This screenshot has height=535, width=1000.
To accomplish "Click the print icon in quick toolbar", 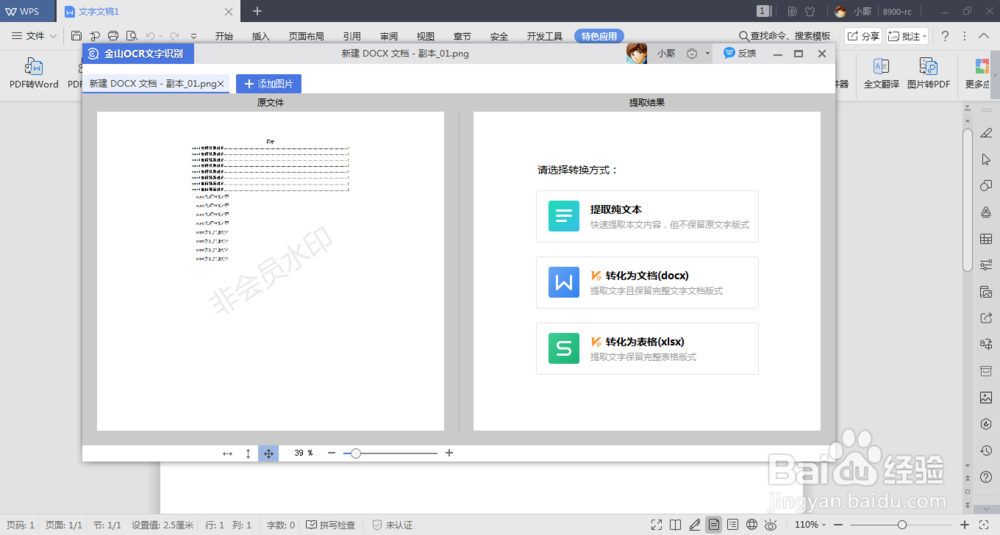I will click(x=113, y=36).
